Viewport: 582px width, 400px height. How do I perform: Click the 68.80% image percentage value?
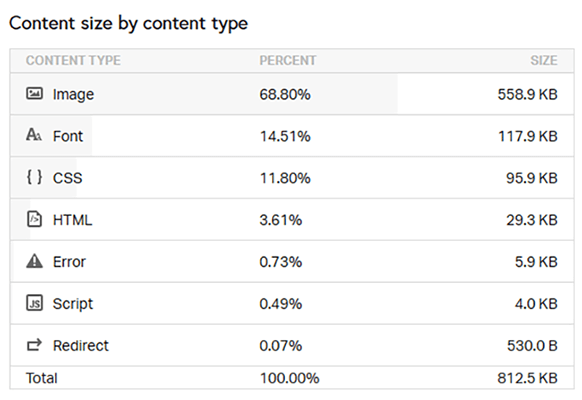285,94
